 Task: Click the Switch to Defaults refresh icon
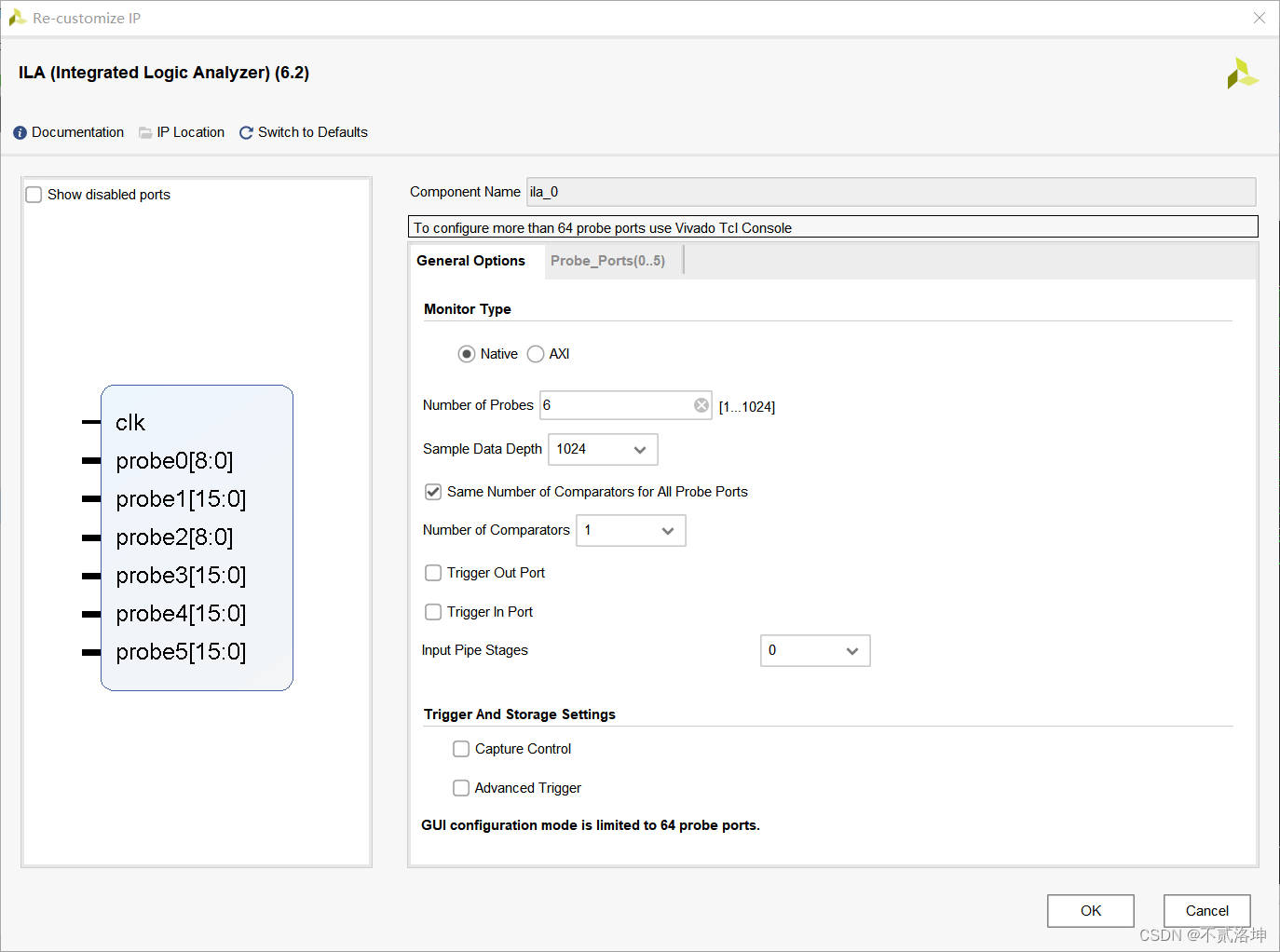[x=246, y=133]
